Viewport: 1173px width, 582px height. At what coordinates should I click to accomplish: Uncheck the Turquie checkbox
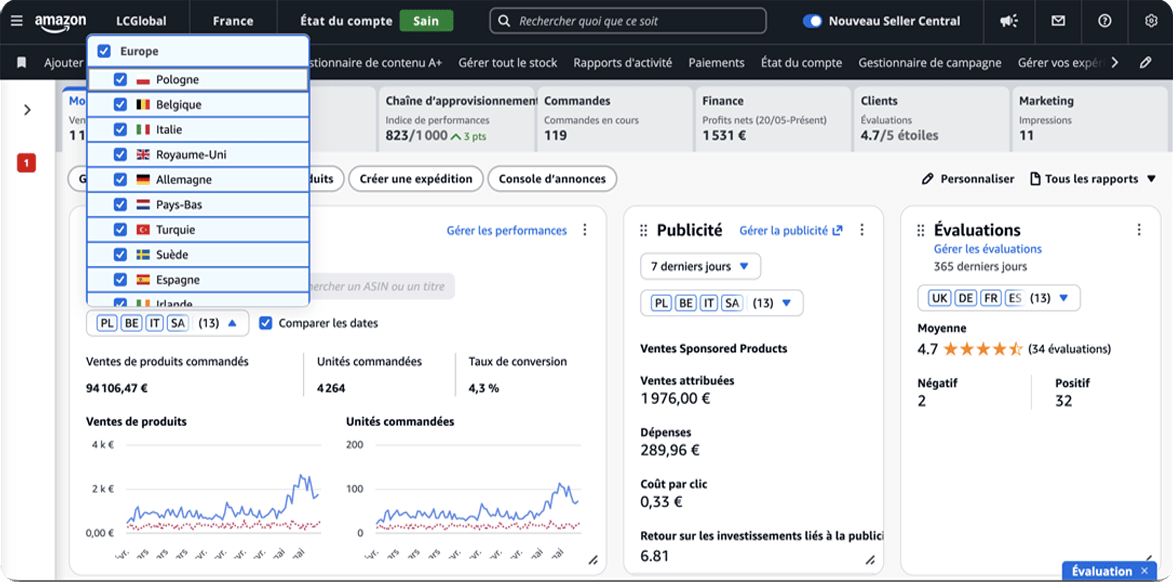click(x=120, y=230)
